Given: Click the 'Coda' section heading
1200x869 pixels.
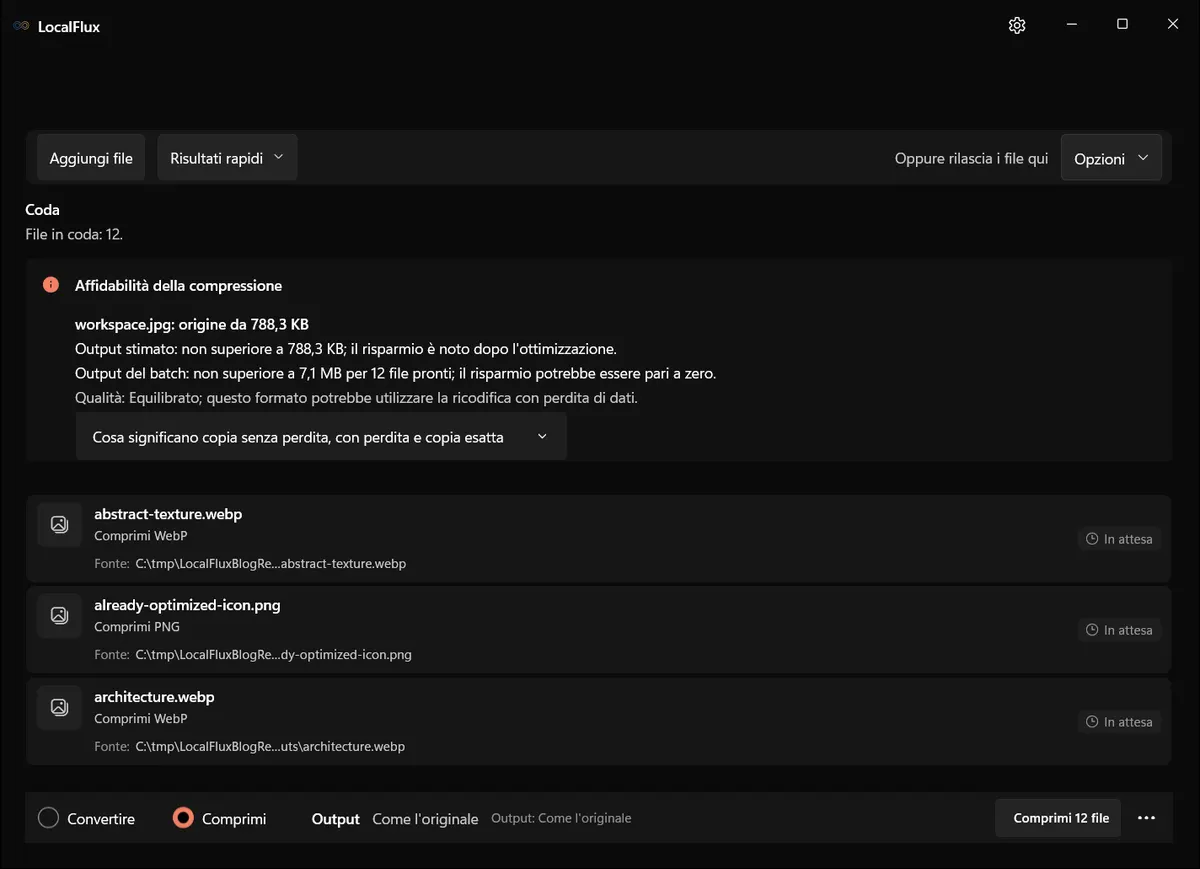Looking at the screenshot, I should (43, 210).
